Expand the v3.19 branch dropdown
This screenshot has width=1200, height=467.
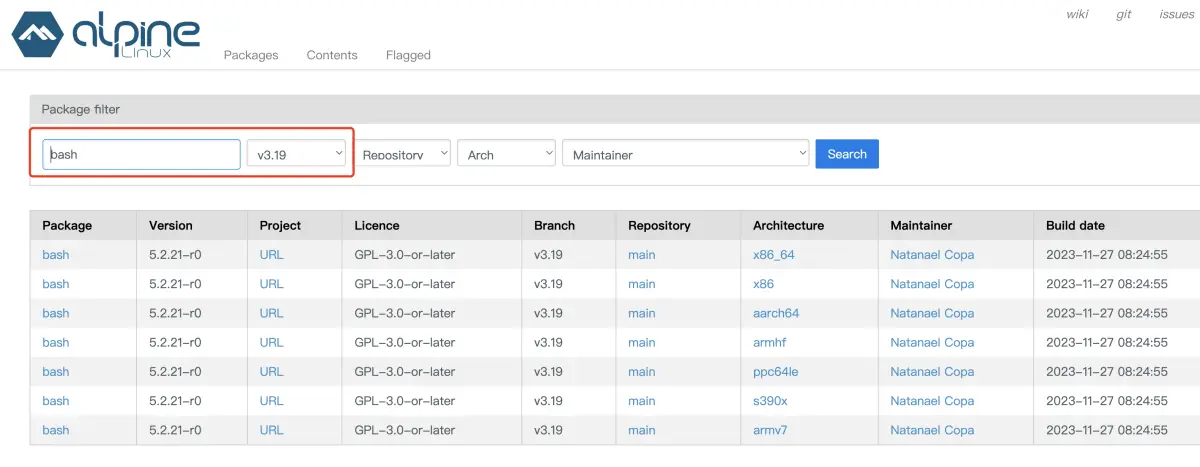point(298,154)
